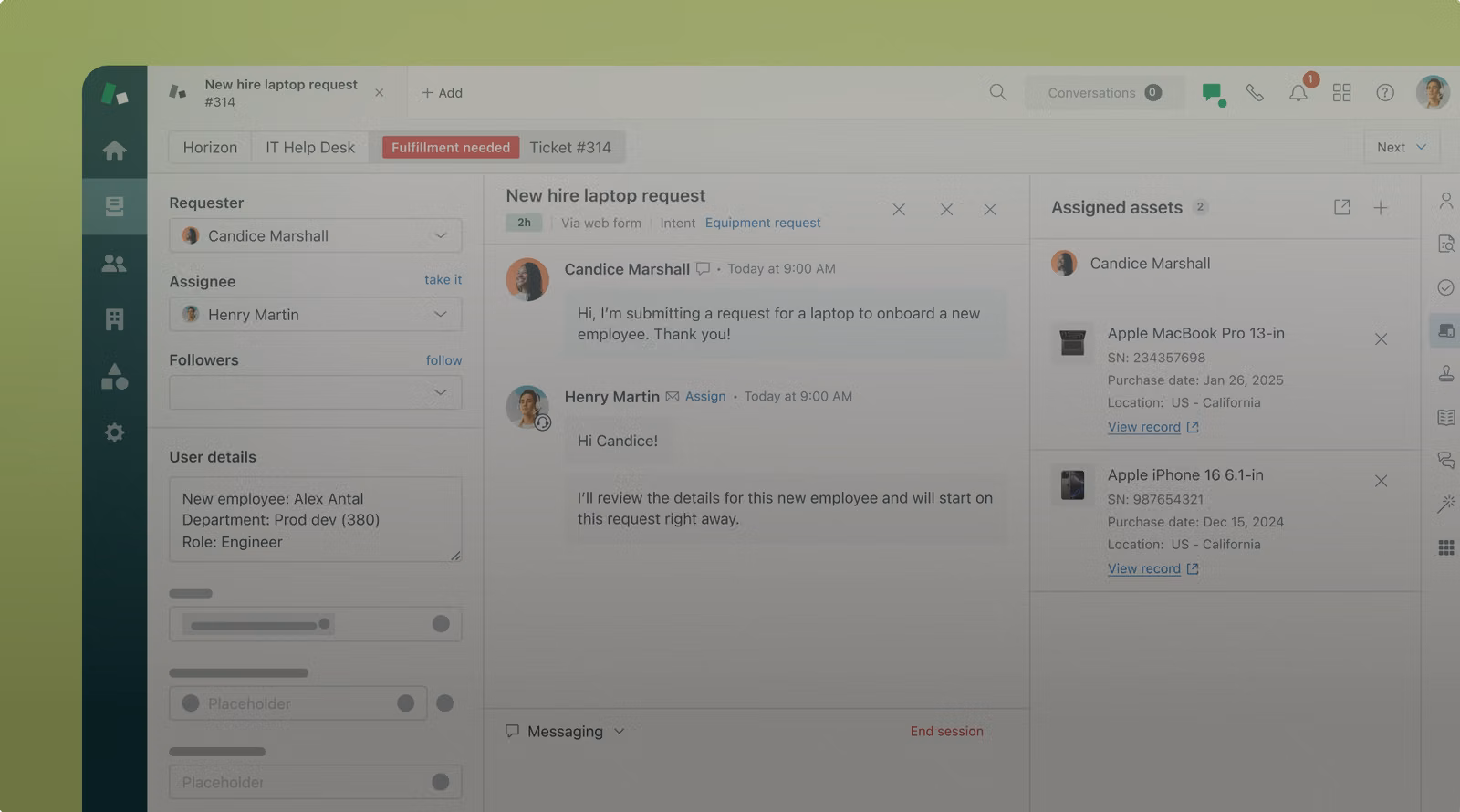Image resolution: width=1460 pixels, height=812 pixels.
Task: Click the 'take it' assignee link
Action: click(x=443, y=279)
